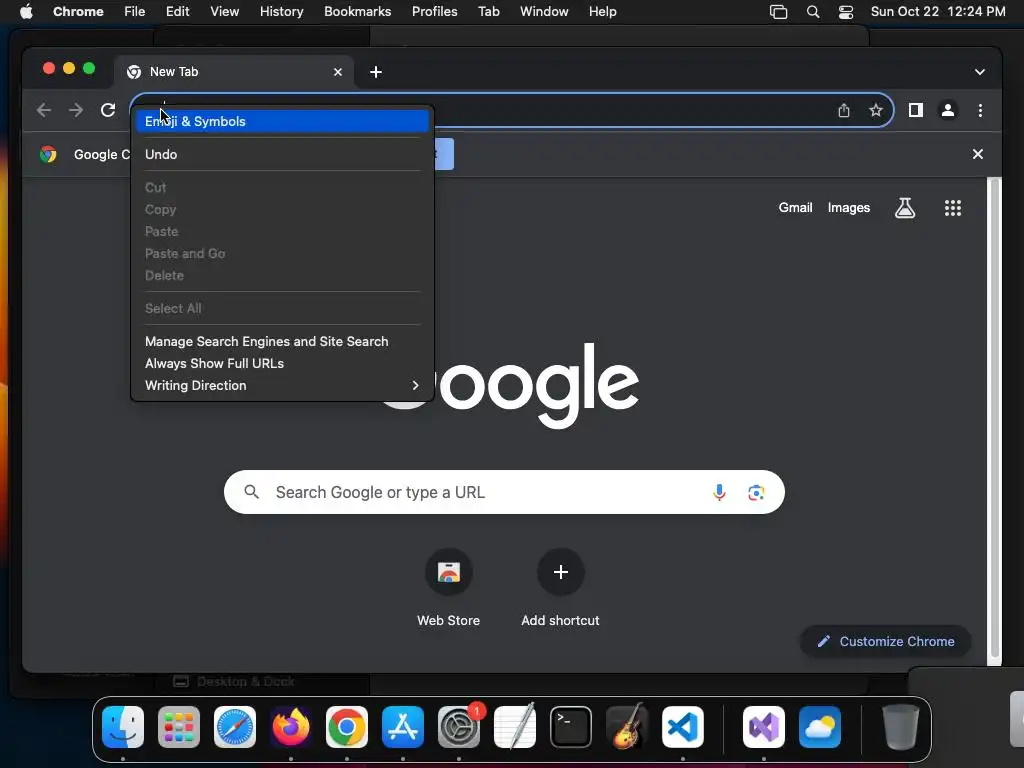The height and width of the screenshot is (768, 1024).
Task: Dismiss the Google Chrome infobar
Action: tap(978, 154)
